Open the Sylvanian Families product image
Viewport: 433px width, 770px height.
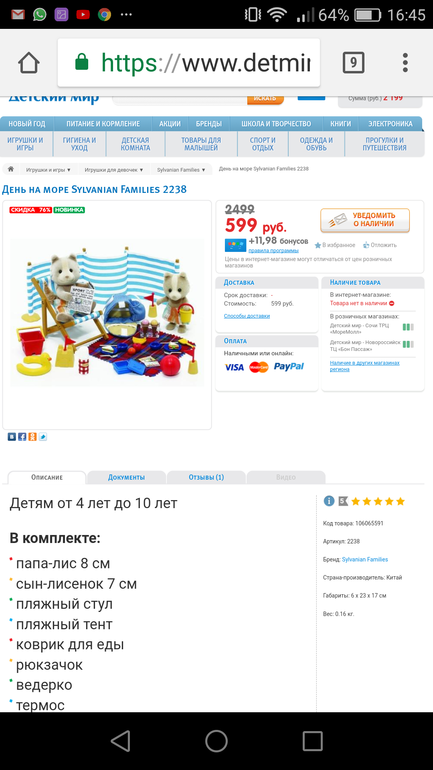coord(107,313)
